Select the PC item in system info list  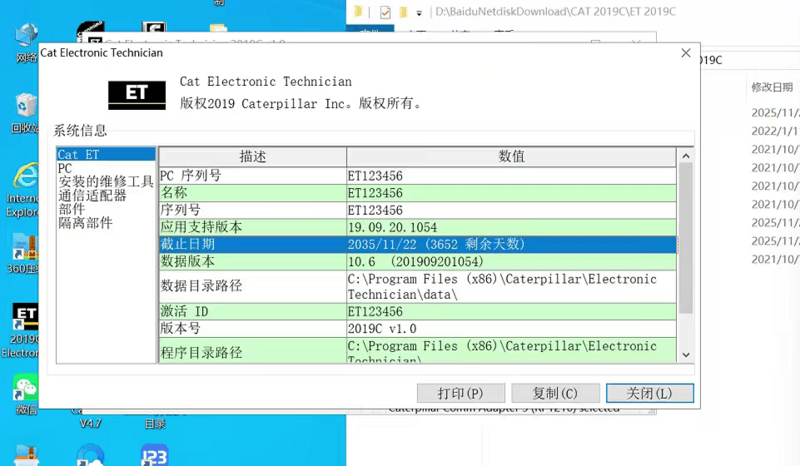click(65, 169)
